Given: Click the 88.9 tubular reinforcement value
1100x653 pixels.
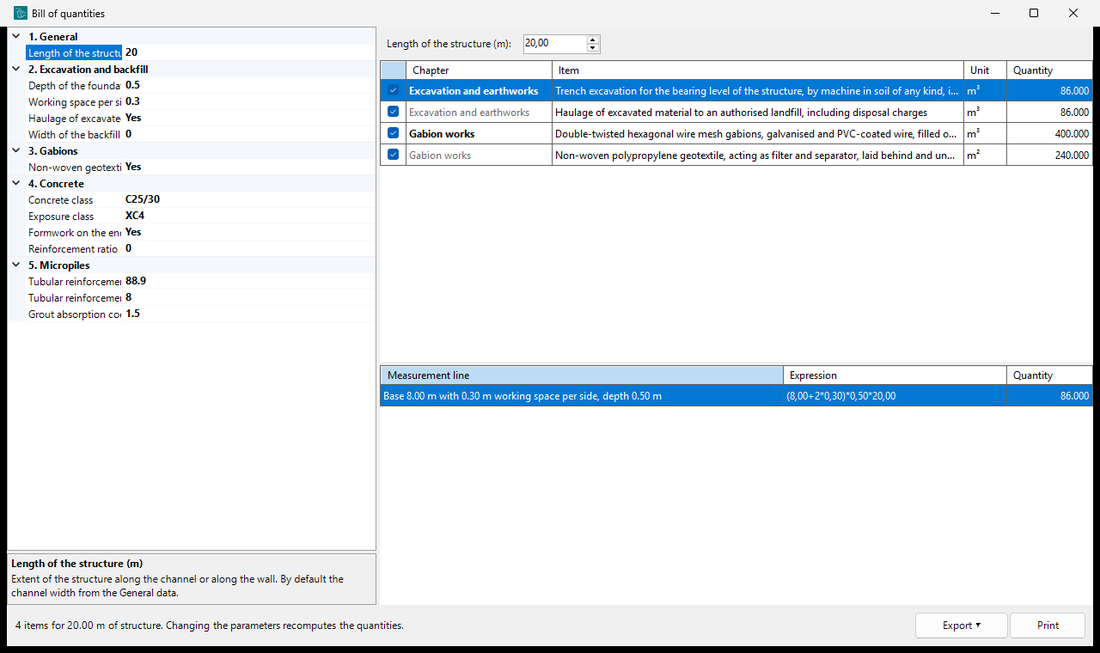Looking at the screenshot, I should point(135,281).
